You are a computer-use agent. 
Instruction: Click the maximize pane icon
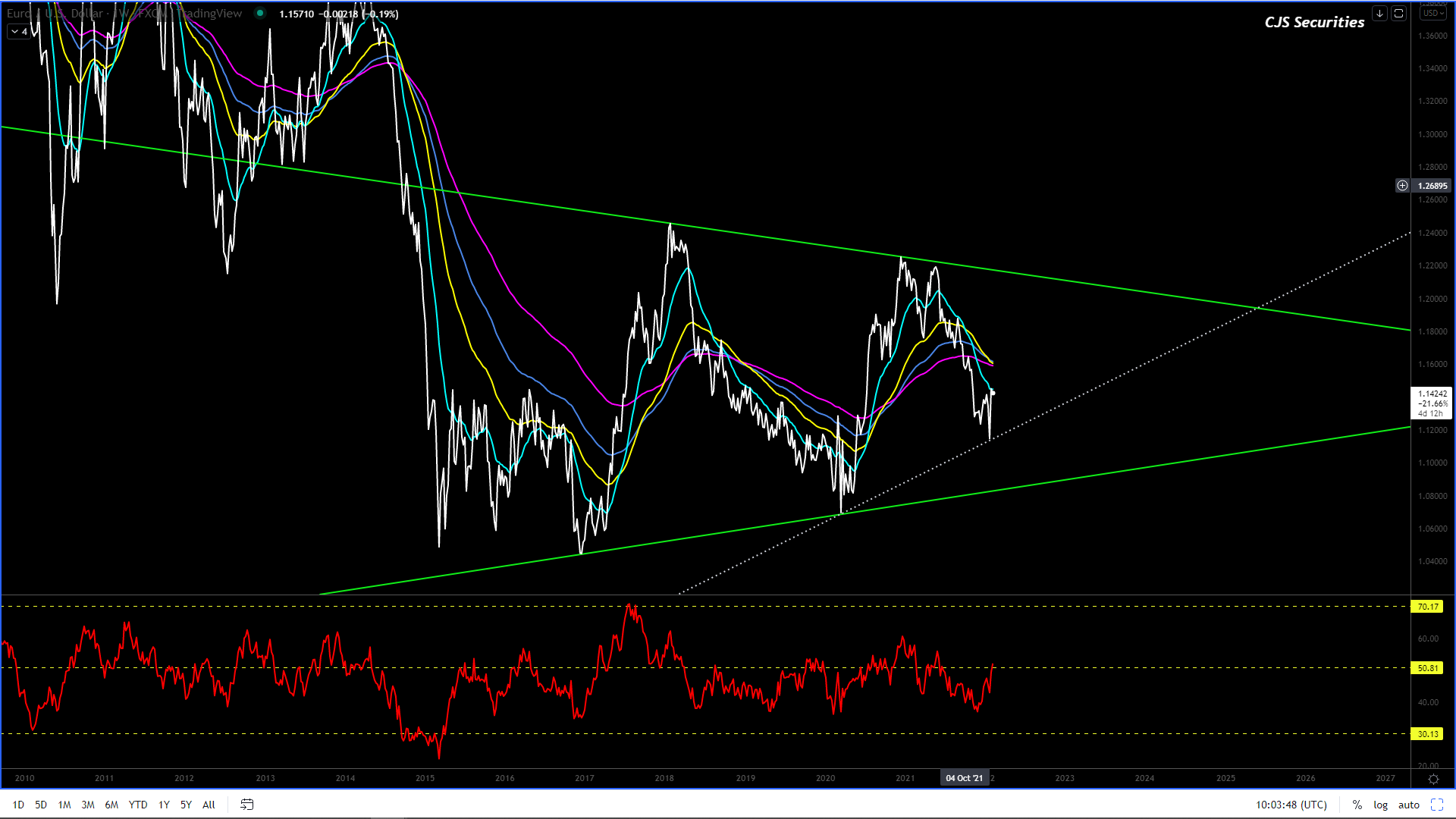[1399, 14]
